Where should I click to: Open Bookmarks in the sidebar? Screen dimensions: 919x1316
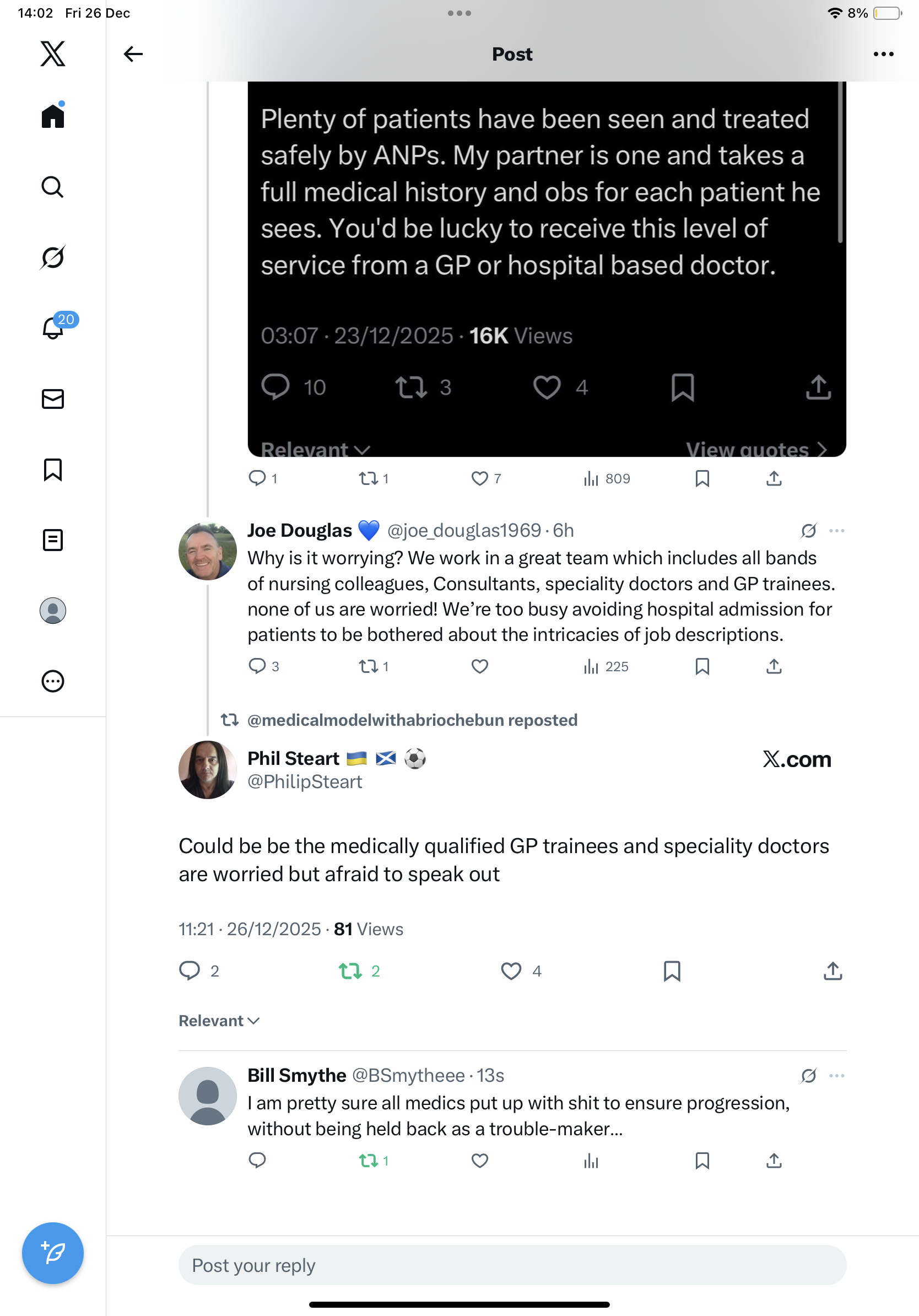(x=53, y=470)
